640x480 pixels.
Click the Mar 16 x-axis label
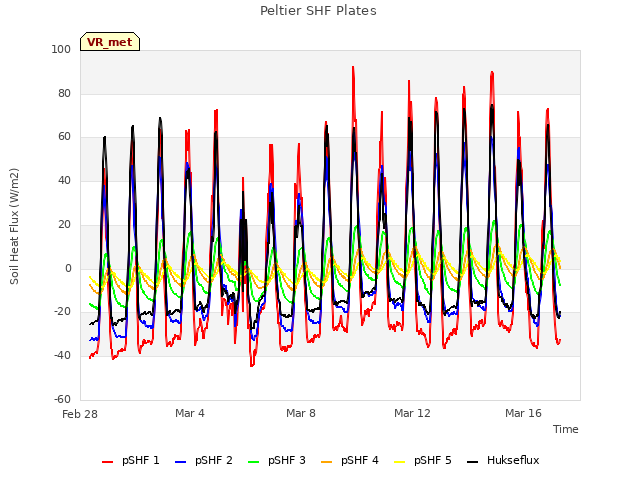[x=523, y=413]
